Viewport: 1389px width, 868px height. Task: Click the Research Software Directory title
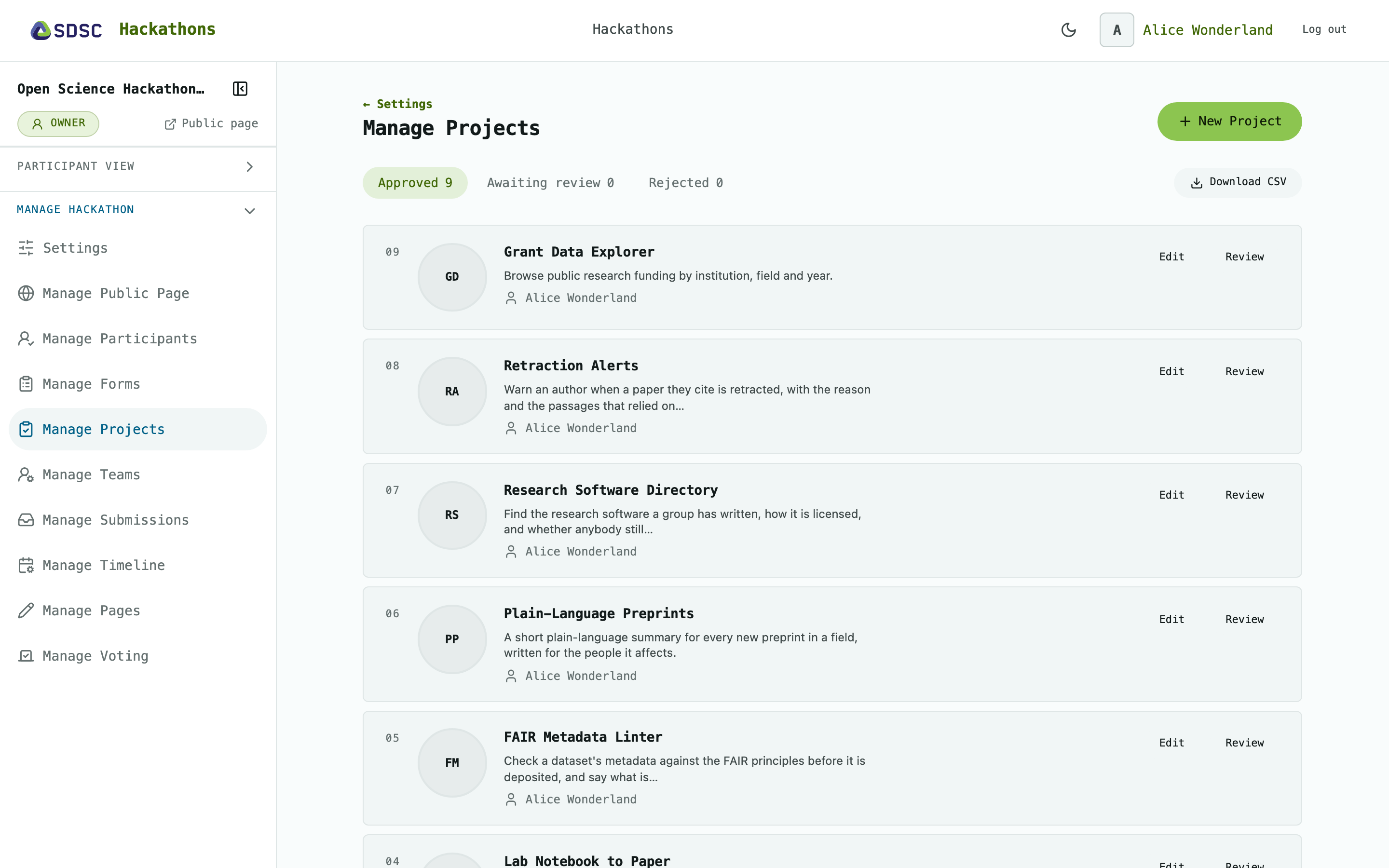611,490
